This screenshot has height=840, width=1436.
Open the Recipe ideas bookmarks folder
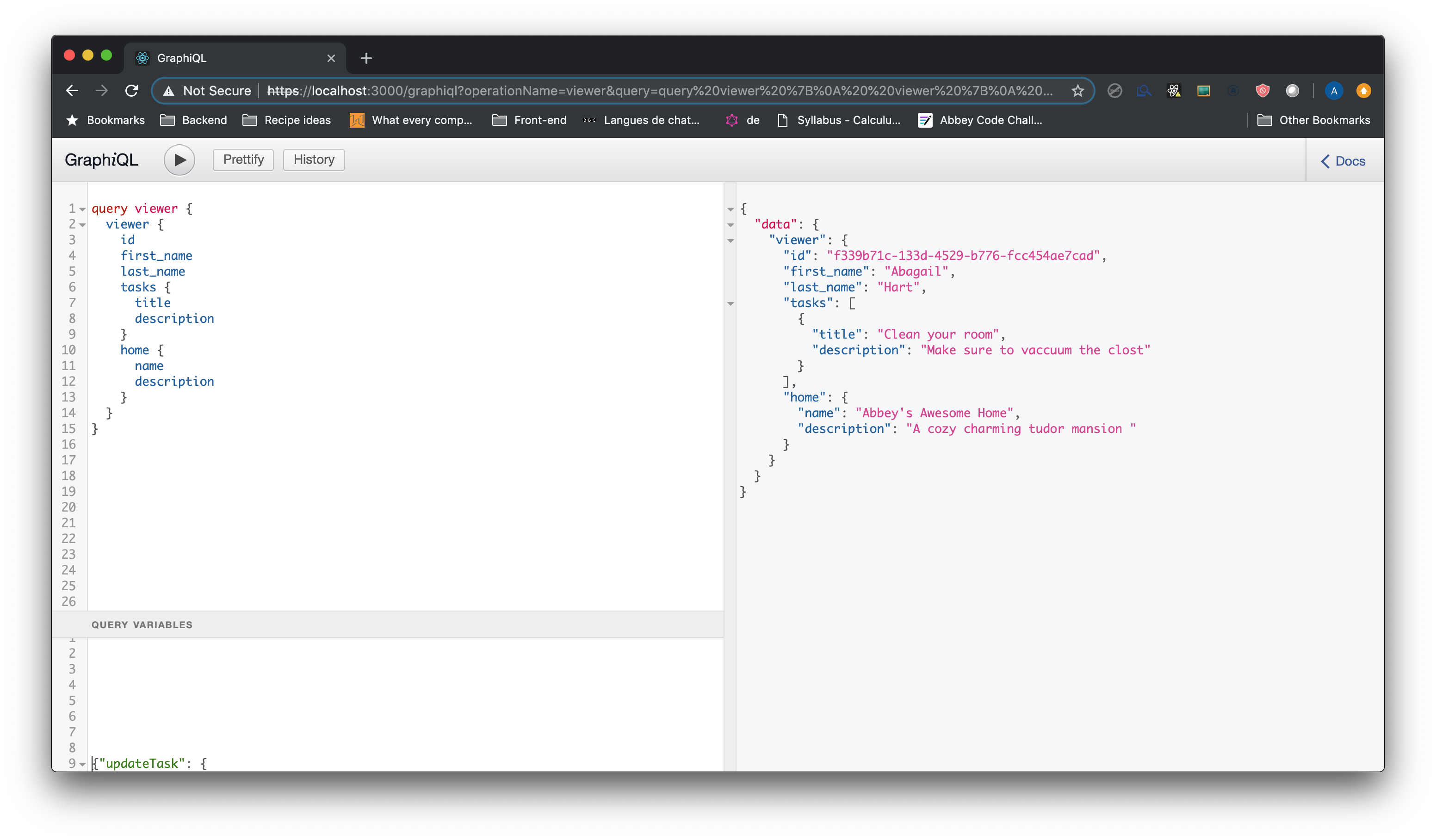(287, 120)
